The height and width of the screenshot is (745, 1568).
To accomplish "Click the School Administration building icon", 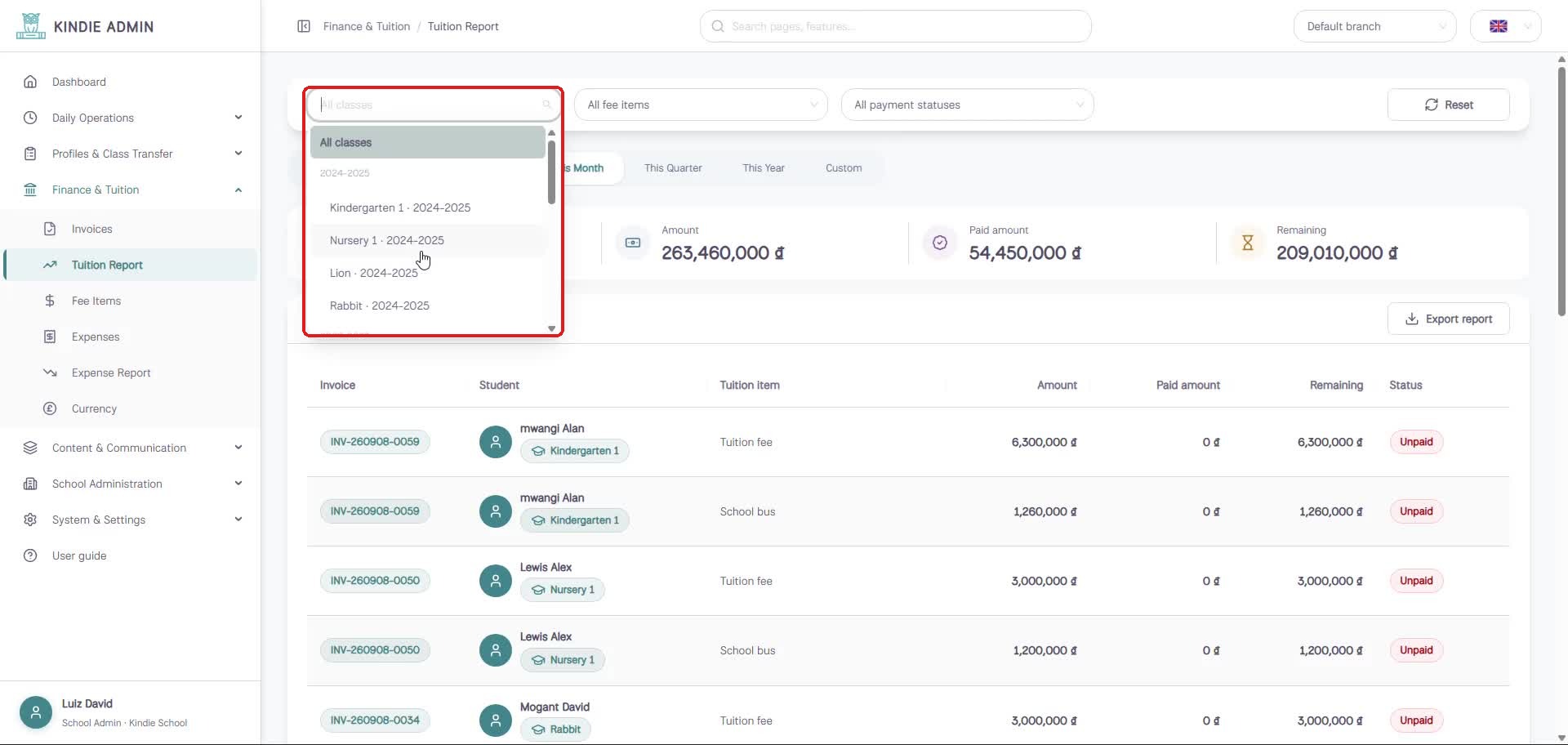I will pyautogui.click(x=30, y=484).
